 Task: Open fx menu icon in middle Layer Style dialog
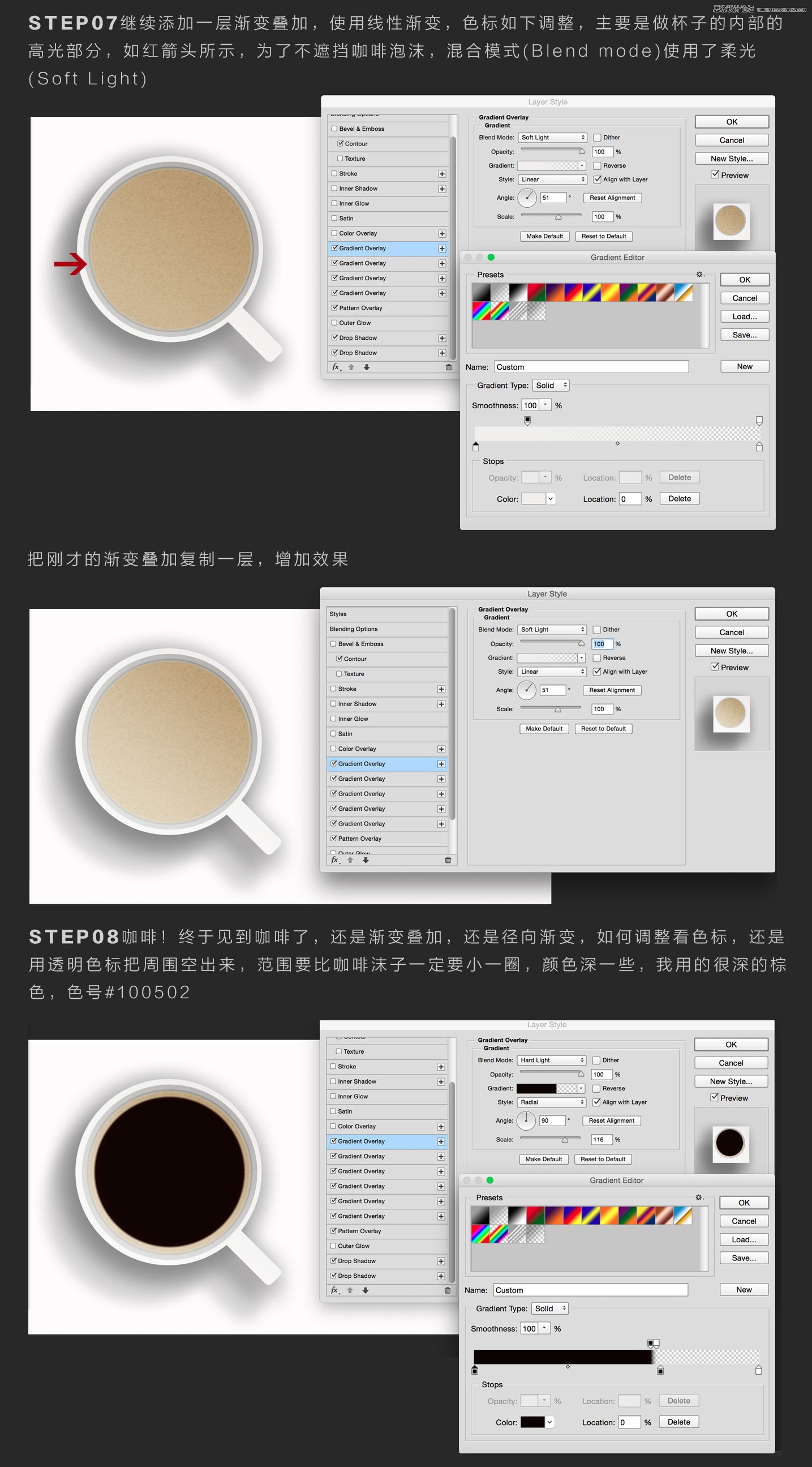click(x=336, y=860)
